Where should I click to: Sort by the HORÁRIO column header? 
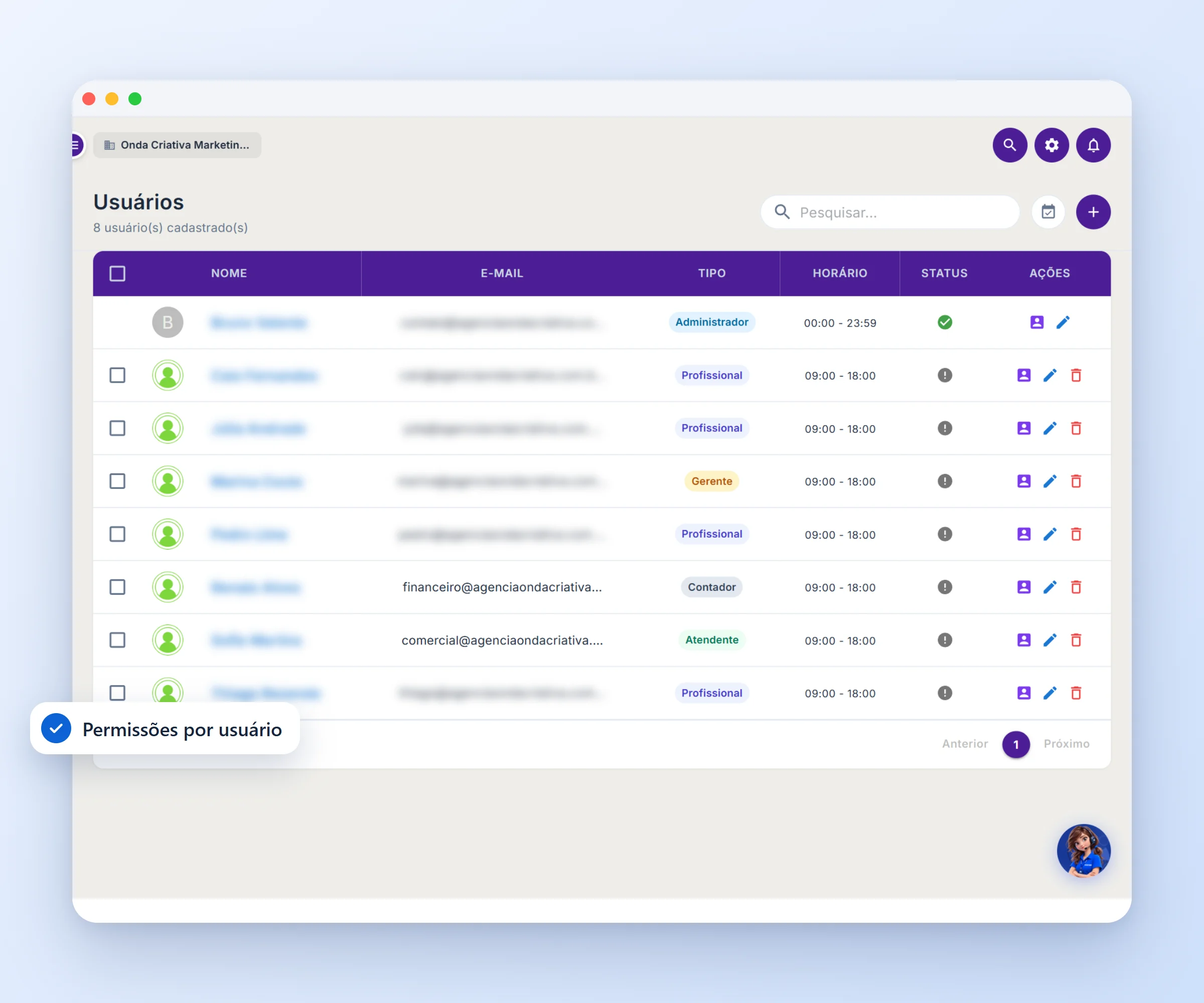pos(839,273)
